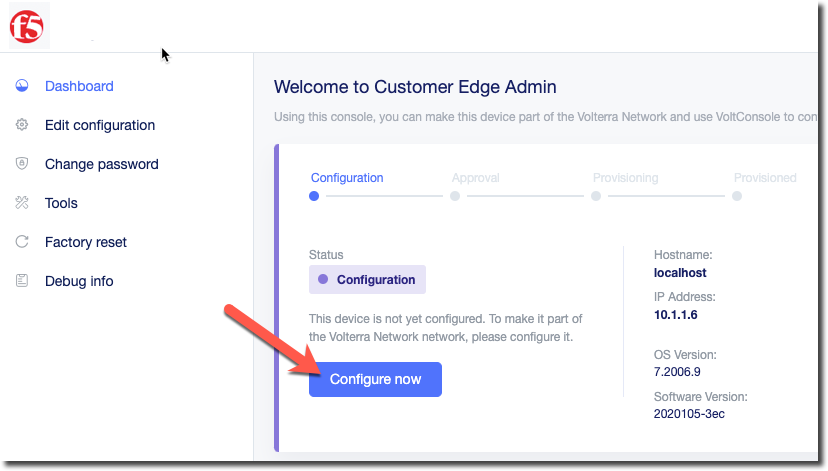Image resolution: width=828 pixels, height=471 pixels.
Task: Select Factory reset from sidebar
Action: [x=86, y=242]
